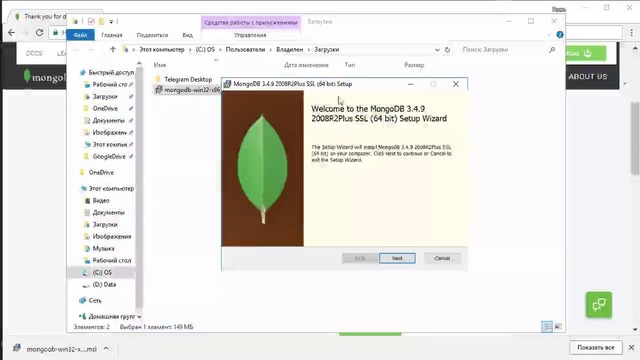Click ABOUT US on MongoDB site

tap(588, 76)
